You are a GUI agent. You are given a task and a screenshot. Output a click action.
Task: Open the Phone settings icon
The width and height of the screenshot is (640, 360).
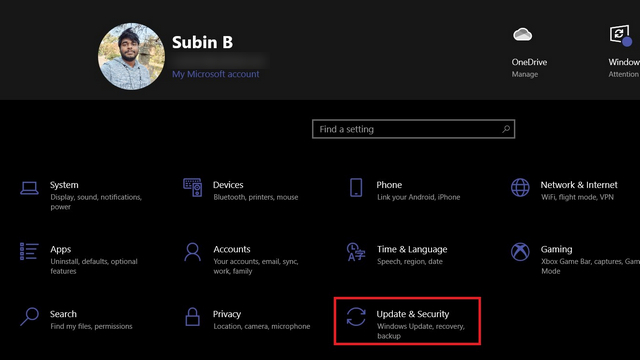[x=356, y=187]
